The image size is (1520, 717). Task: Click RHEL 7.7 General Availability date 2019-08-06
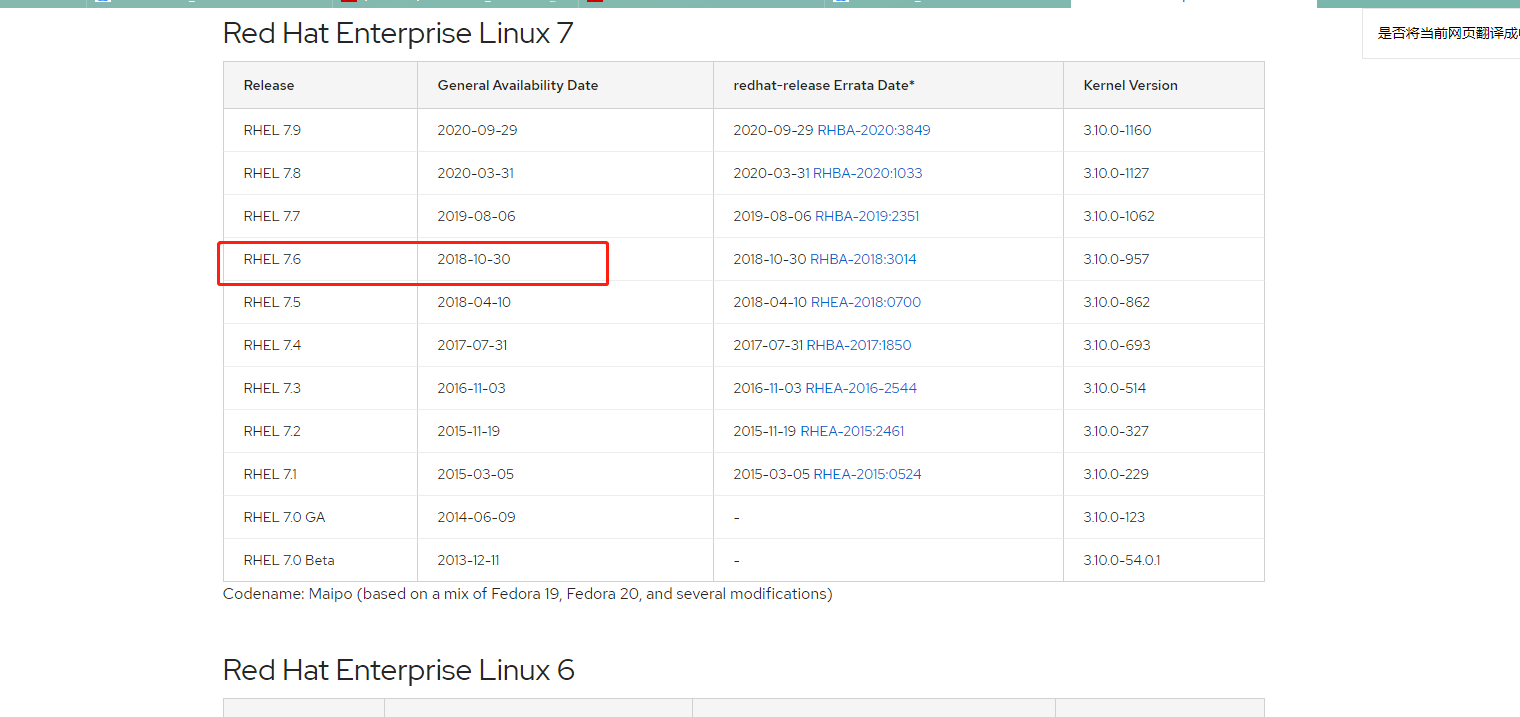click(x=476, y=216)
